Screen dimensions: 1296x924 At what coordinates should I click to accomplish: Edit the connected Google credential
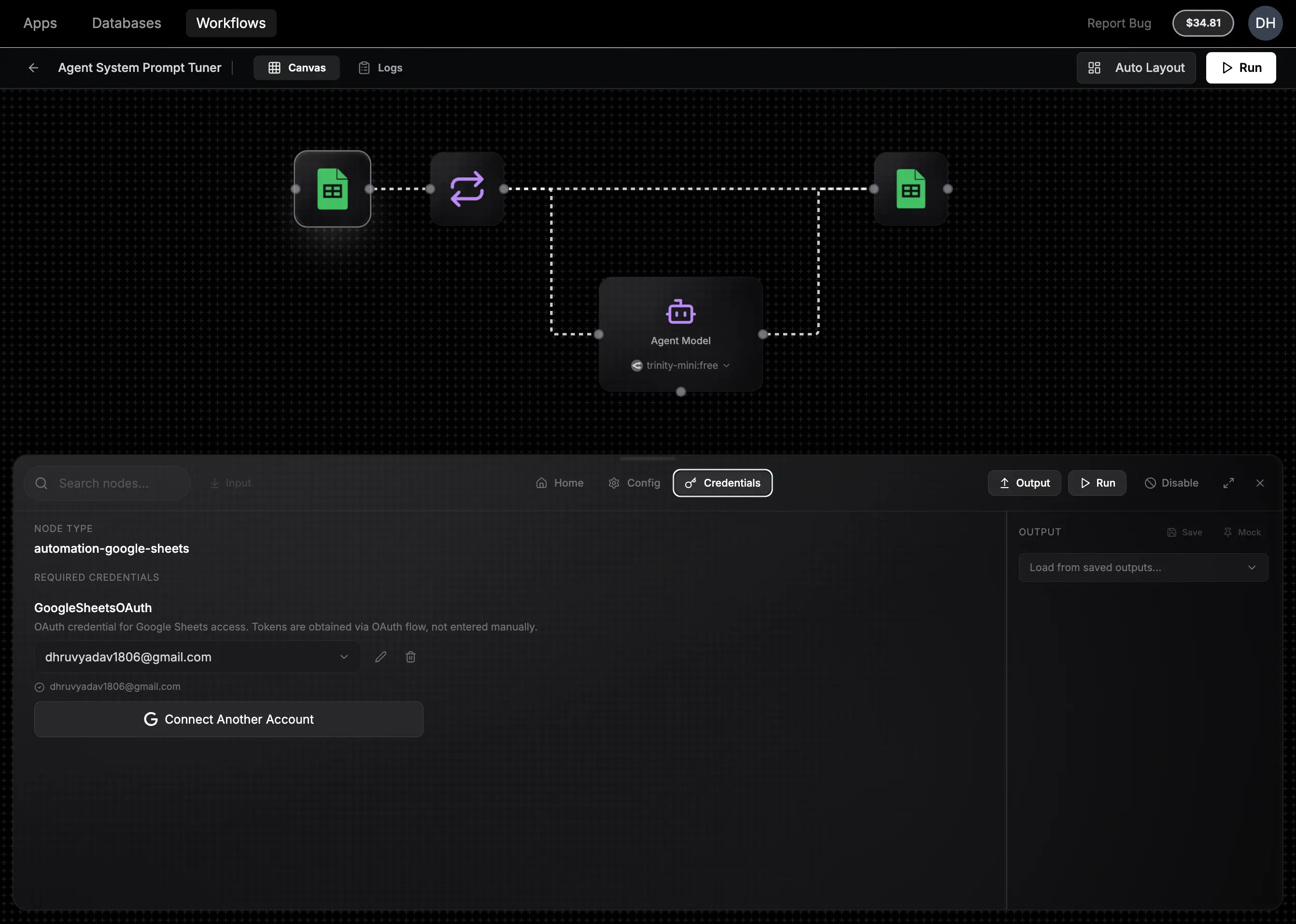pyautogui.click(x=380, y=657)
